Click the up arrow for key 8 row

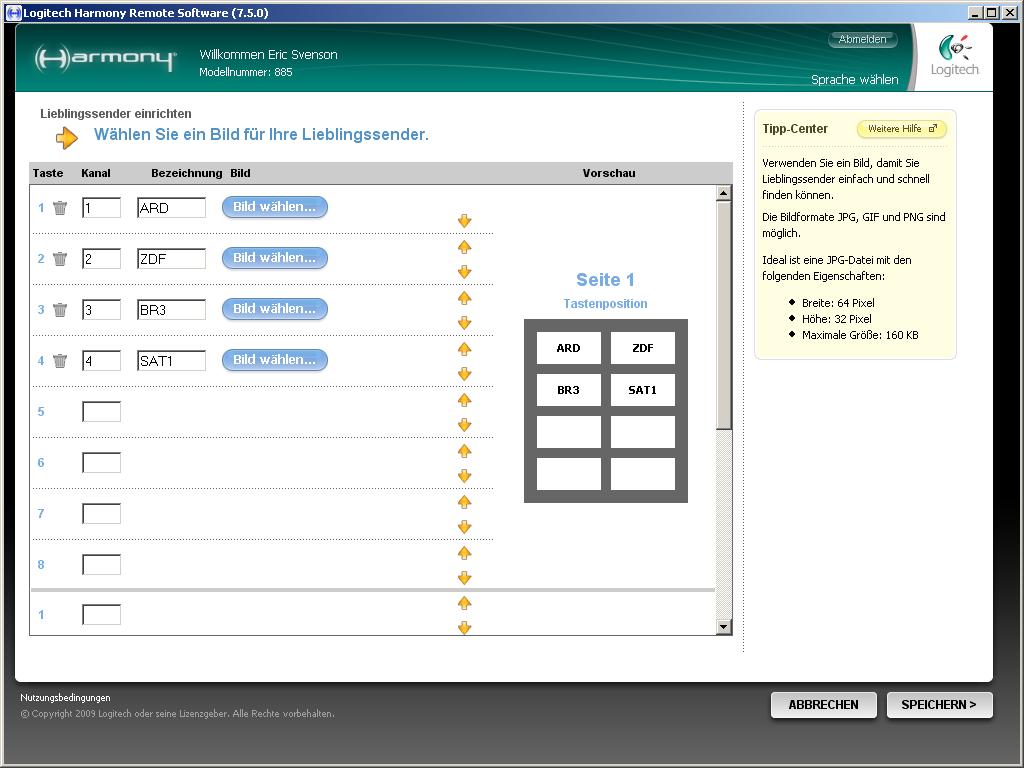[464, 552]
